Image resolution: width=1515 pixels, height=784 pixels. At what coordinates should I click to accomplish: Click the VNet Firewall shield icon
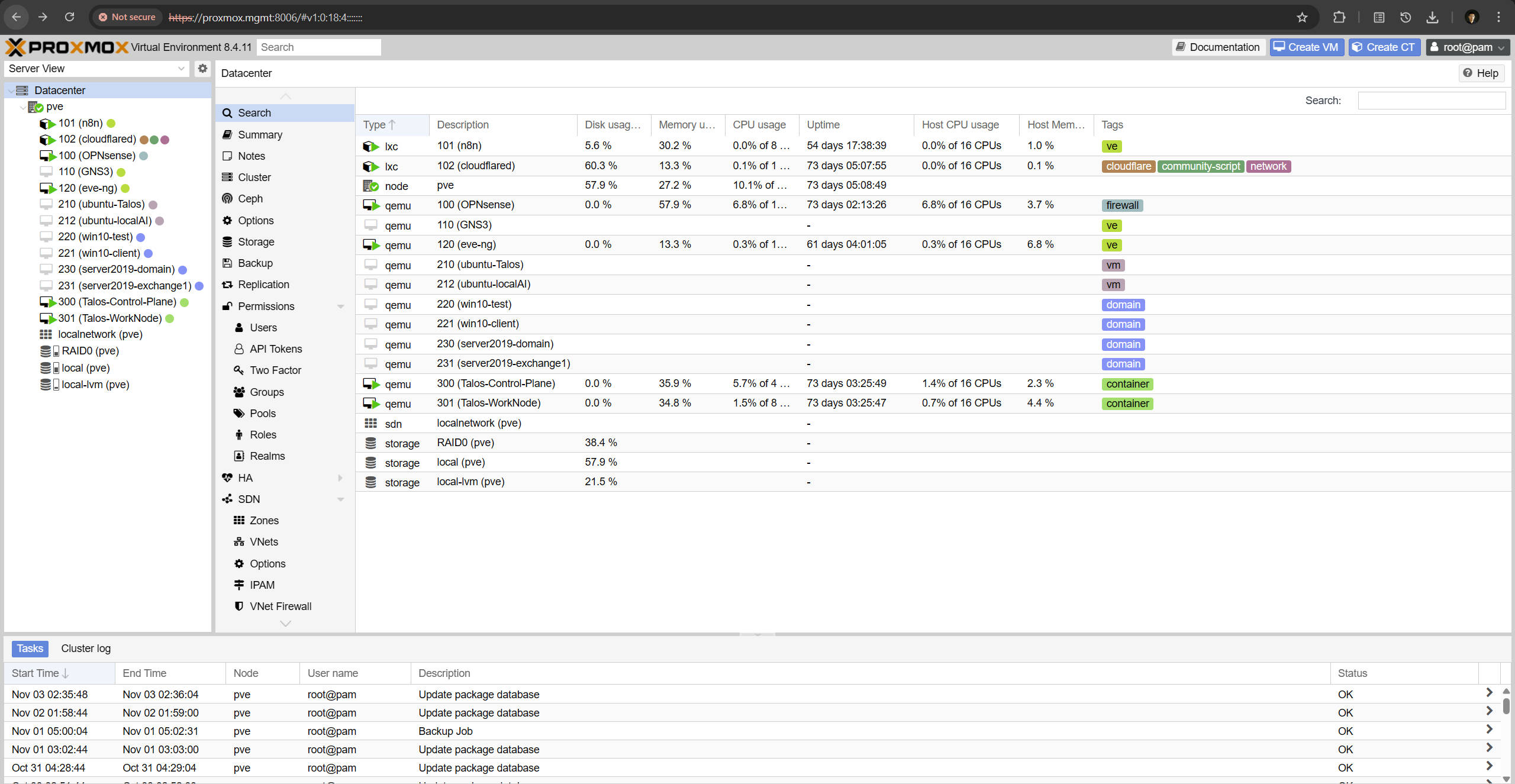[239, 606]
